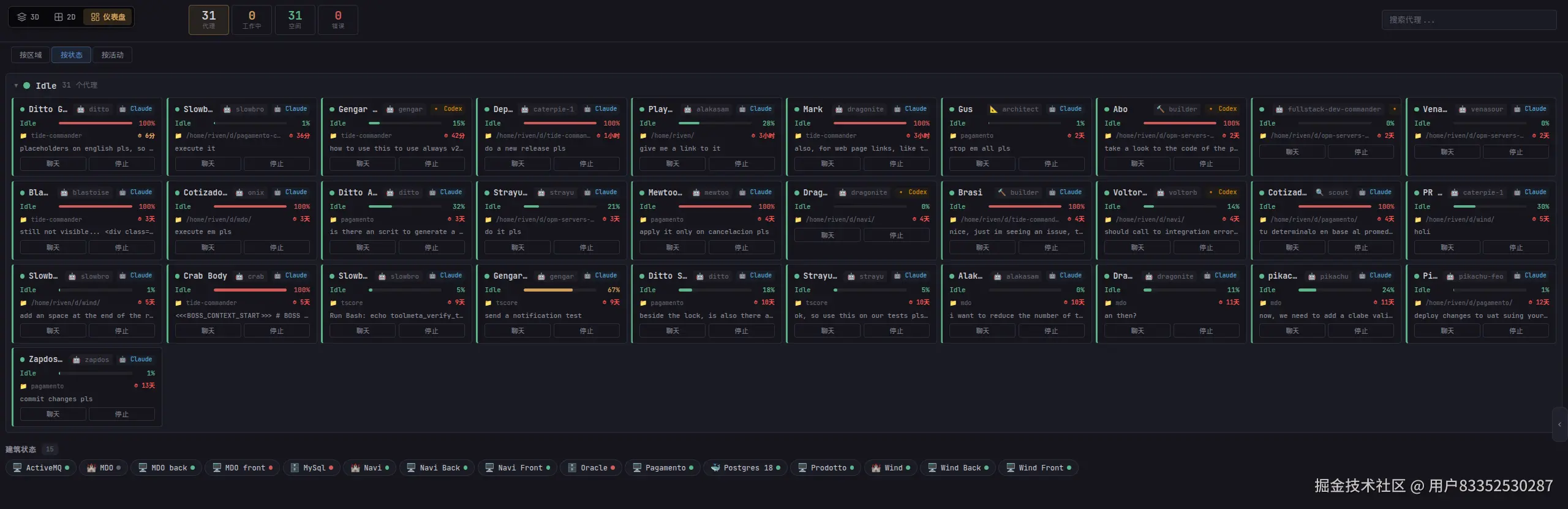
Task: Click the hammer icon on Brasi builder badge
Action: click(1001, 192)
